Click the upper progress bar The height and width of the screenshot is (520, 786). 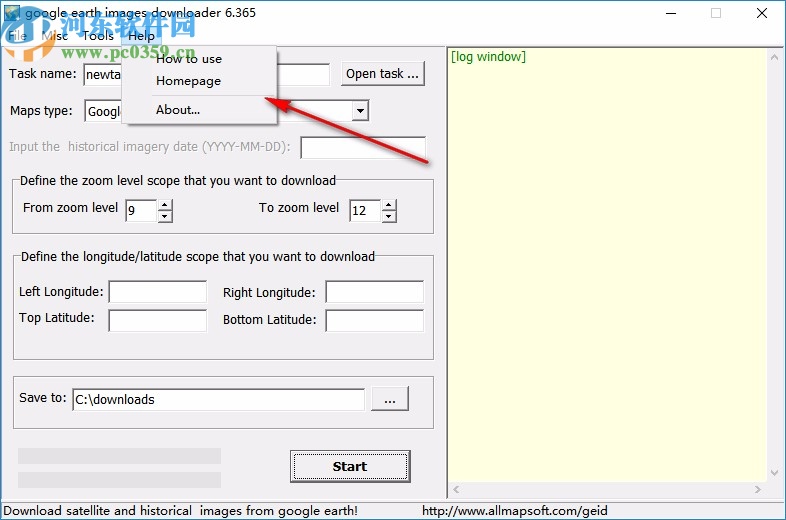click(x=119, y=456)
